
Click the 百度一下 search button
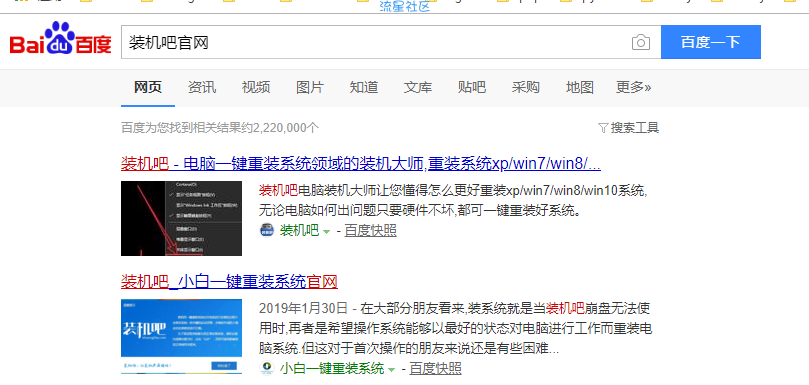[710, 42]
